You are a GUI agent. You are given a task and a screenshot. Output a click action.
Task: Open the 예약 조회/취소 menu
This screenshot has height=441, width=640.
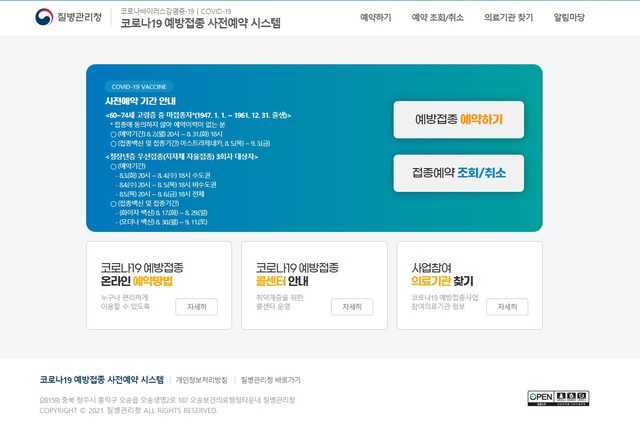pos(438,18)
